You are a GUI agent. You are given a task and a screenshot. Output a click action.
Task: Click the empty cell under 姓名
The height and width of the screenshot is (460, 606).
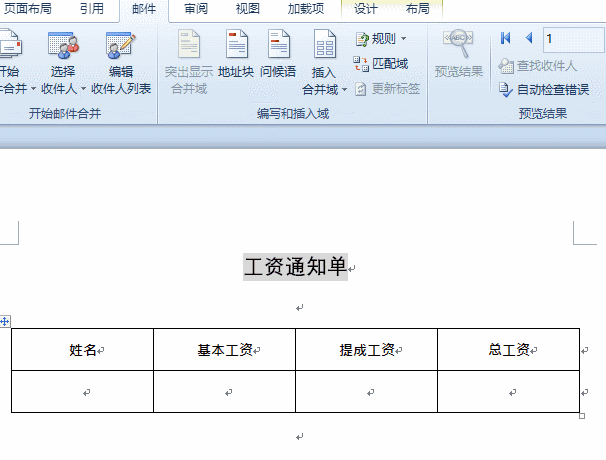(x=82, y=392)
